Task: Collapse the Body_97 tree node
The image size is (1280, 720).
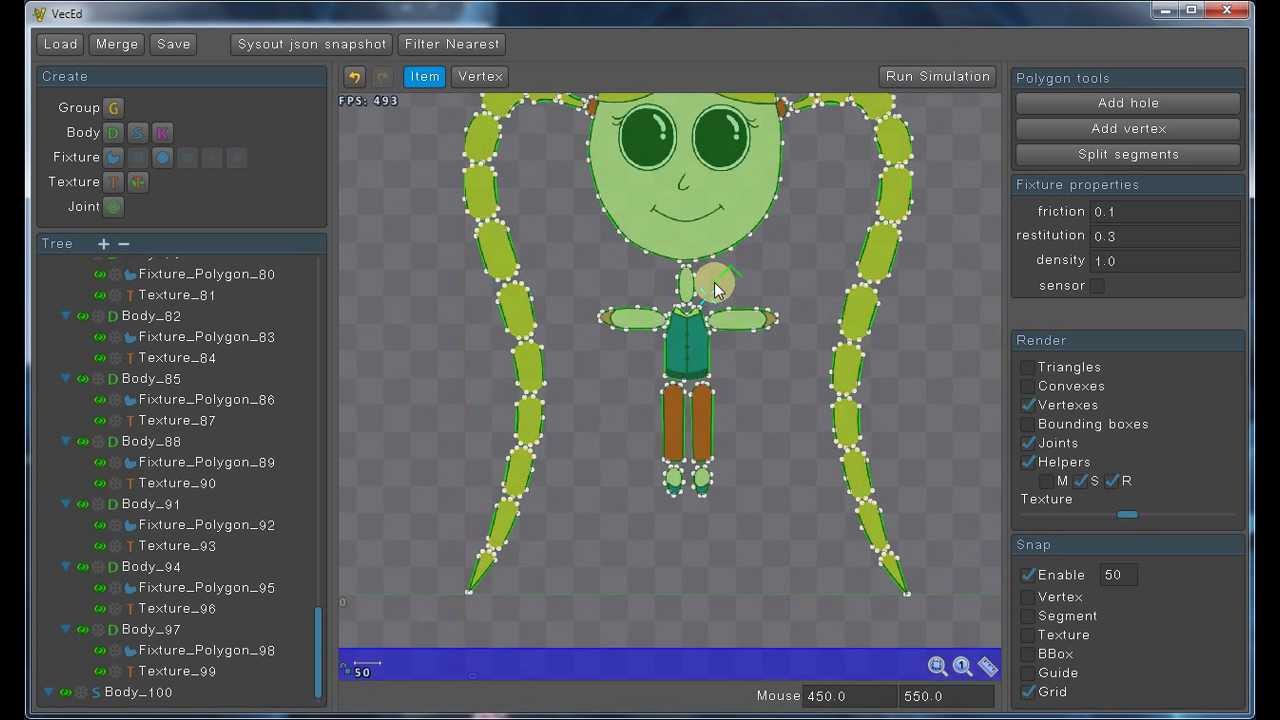Action: [x=66, y=630]
